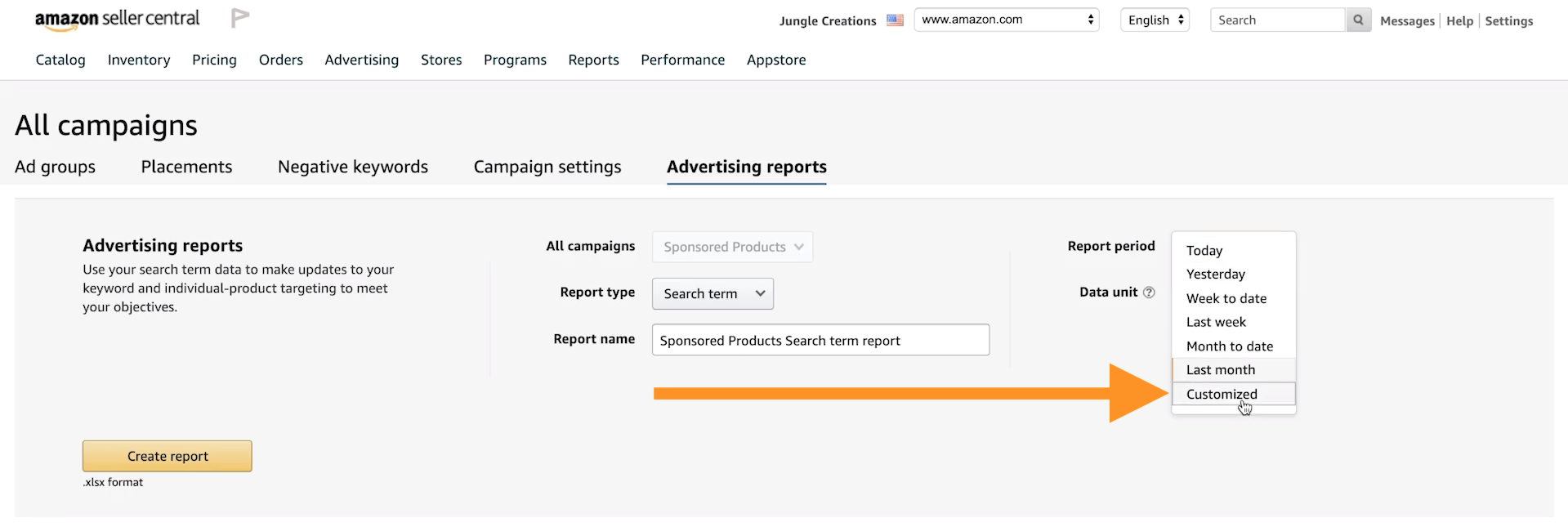
Task: Open the Messages link
Action: [1406, 21]
